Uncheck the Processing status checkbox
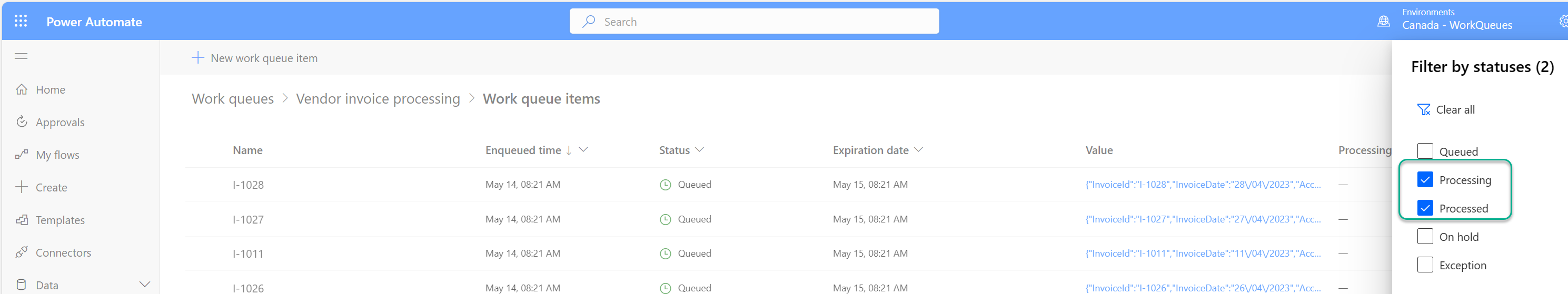 [x=1425, y=180]
